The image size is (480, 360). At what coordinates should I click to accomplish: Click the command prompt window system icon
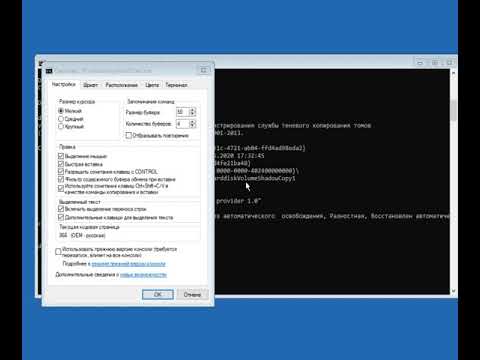[x=41, y=63]
